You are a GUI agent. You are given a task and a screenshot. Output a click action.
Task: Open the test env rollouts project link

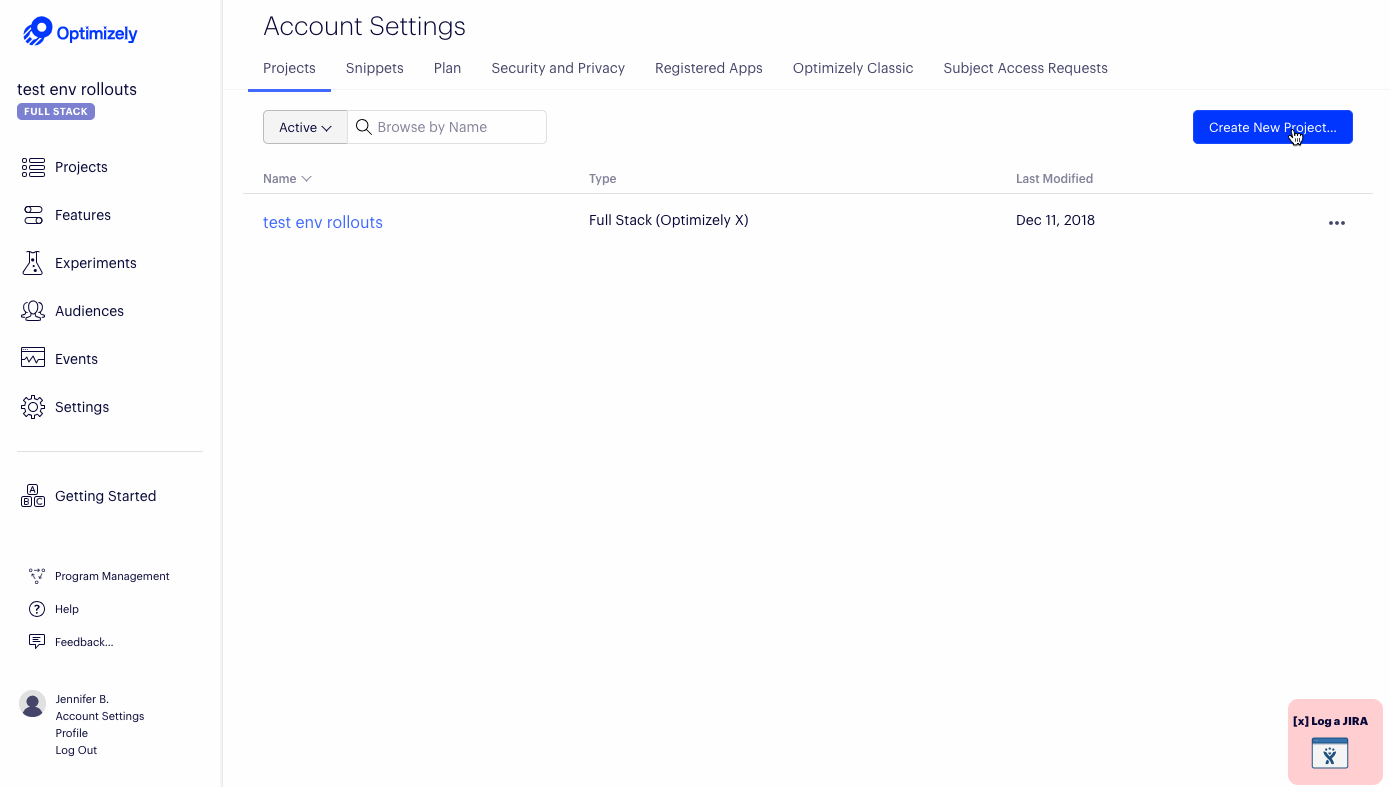323,222
